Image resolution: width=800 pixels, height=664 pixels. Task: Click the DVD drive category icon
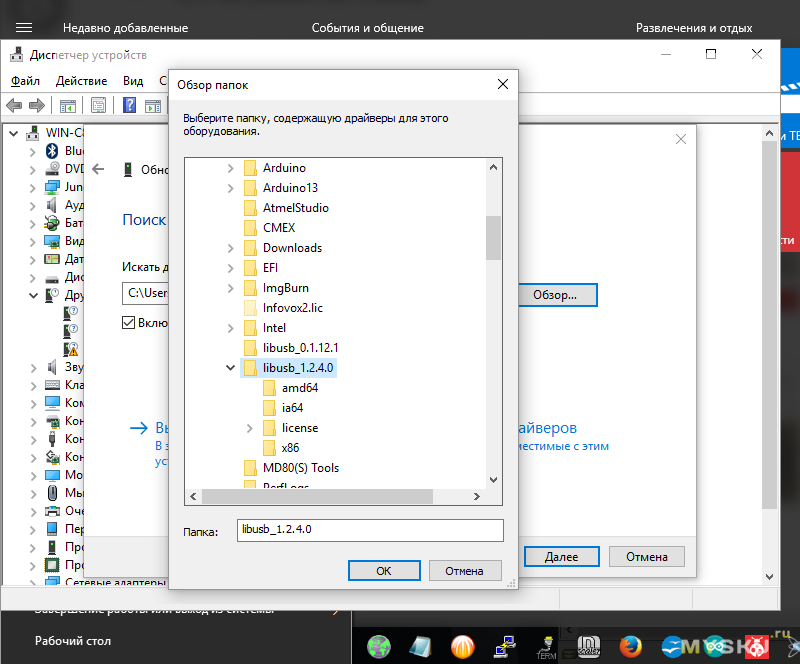tap(52, 168)
